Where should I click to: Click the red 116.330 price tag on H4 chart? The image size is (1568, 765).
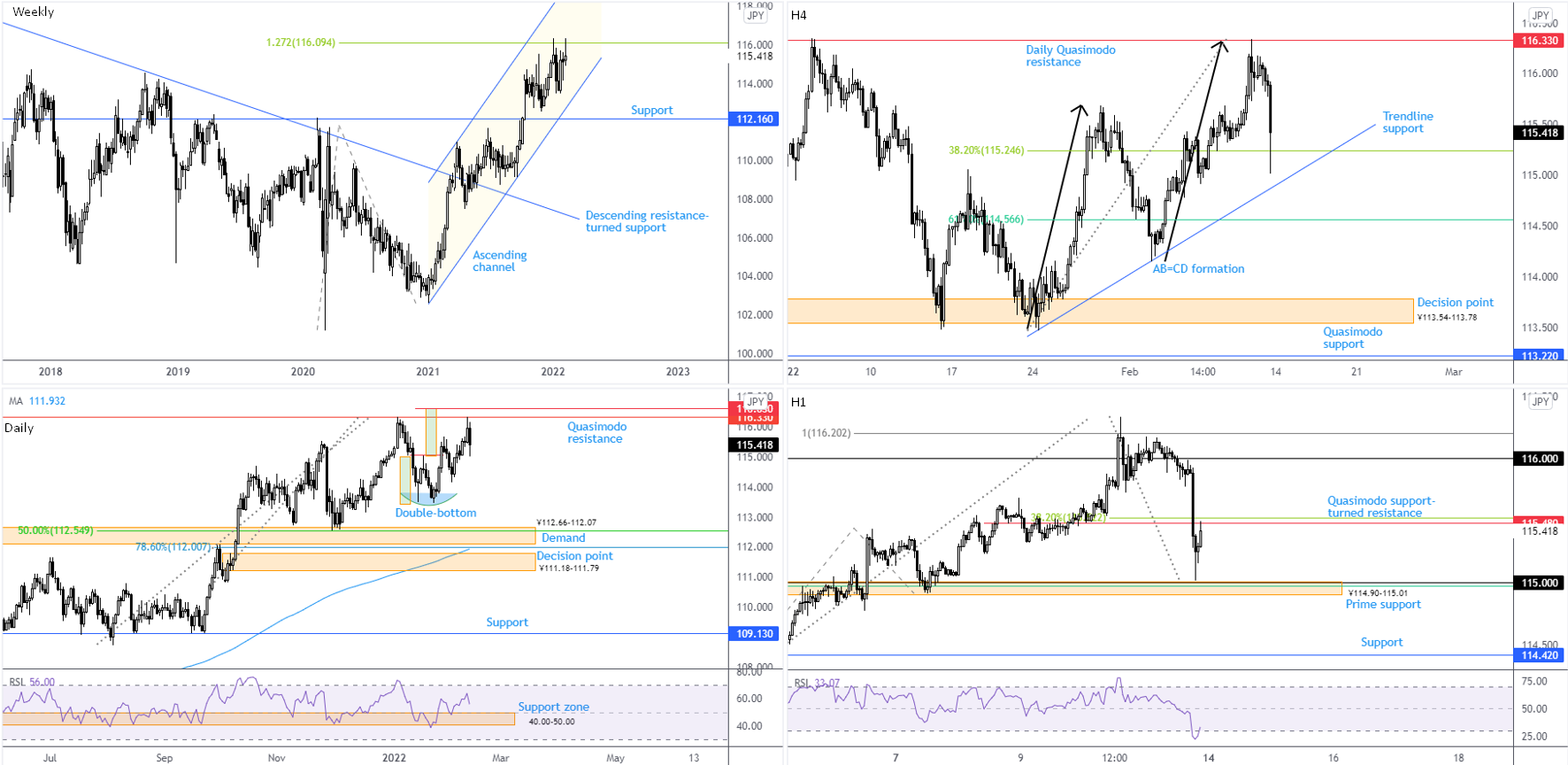1540,41
